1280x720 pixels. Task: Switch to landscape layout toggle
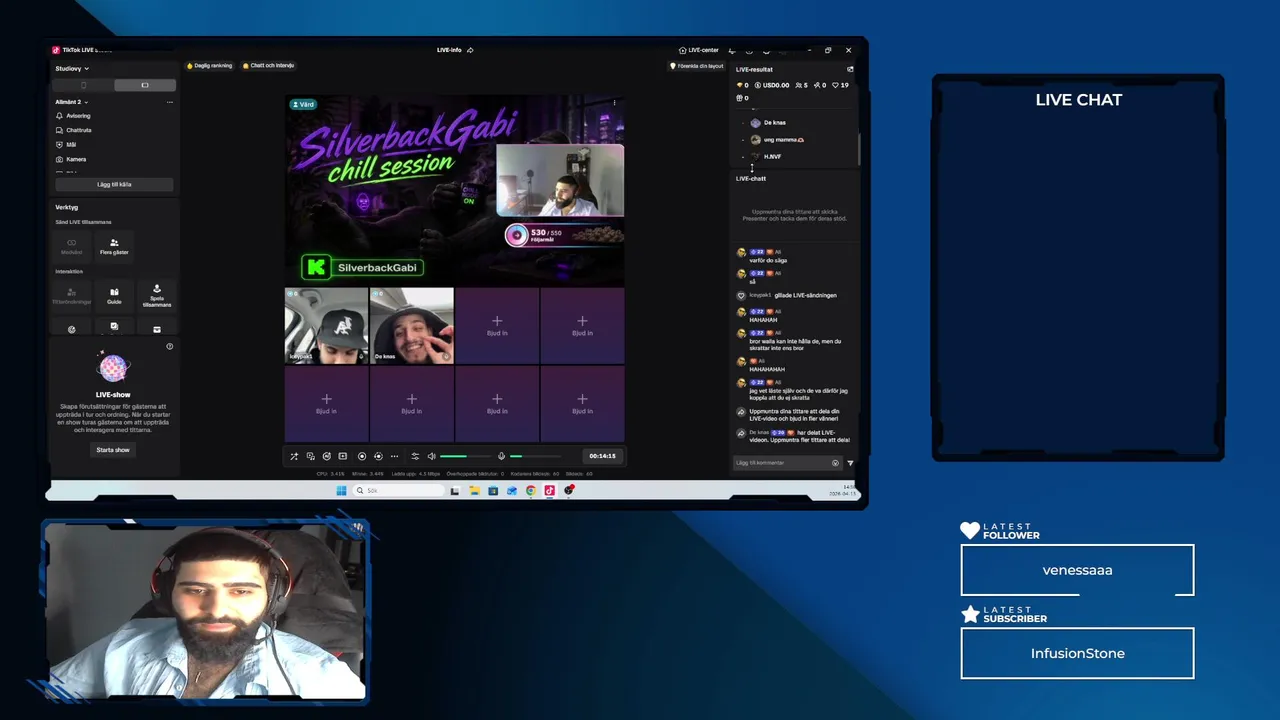145,85
